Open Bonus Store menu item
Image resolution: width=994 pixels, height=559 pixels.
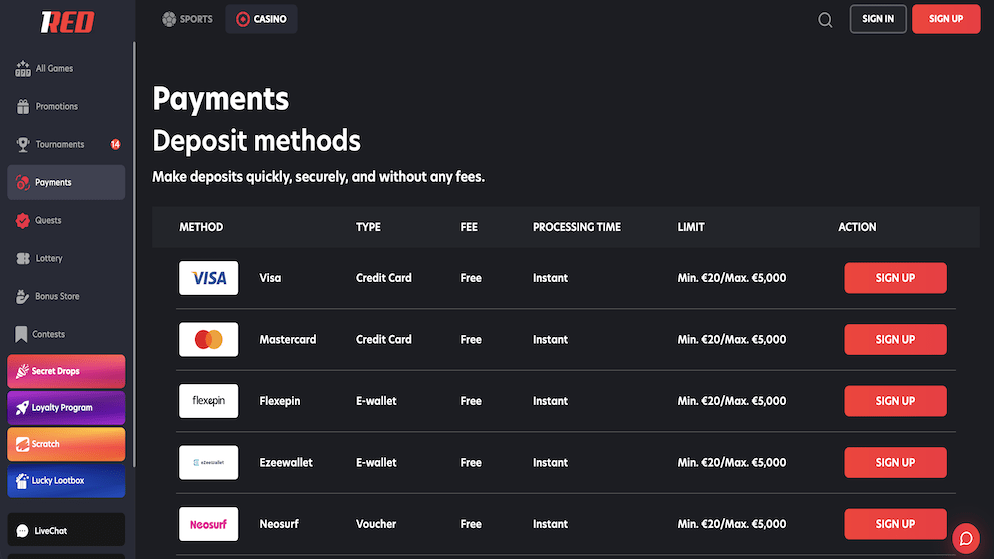pos(66,297)
